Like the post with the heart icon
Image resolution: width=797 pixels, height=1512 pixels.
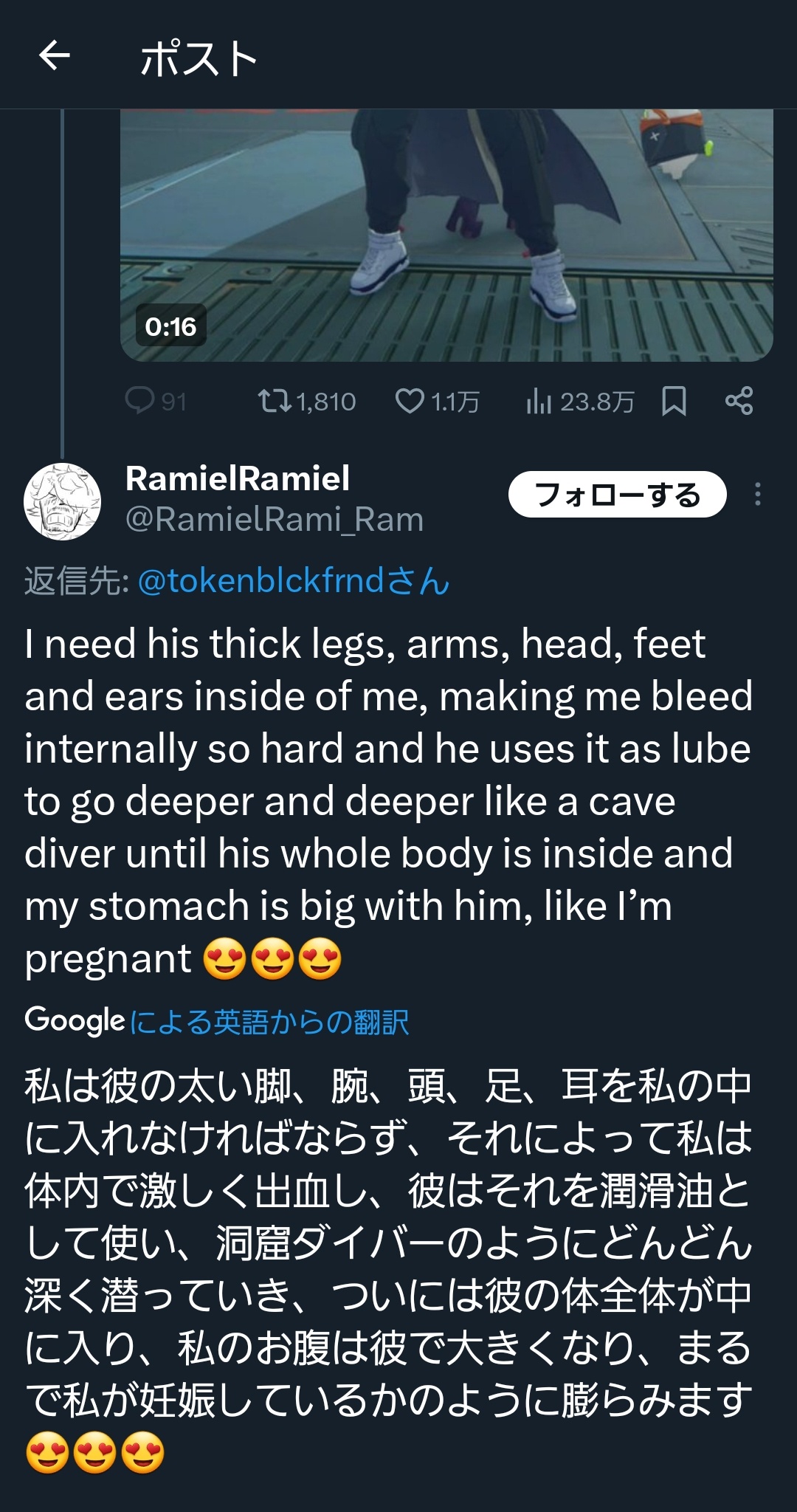(x=410, y=401)
